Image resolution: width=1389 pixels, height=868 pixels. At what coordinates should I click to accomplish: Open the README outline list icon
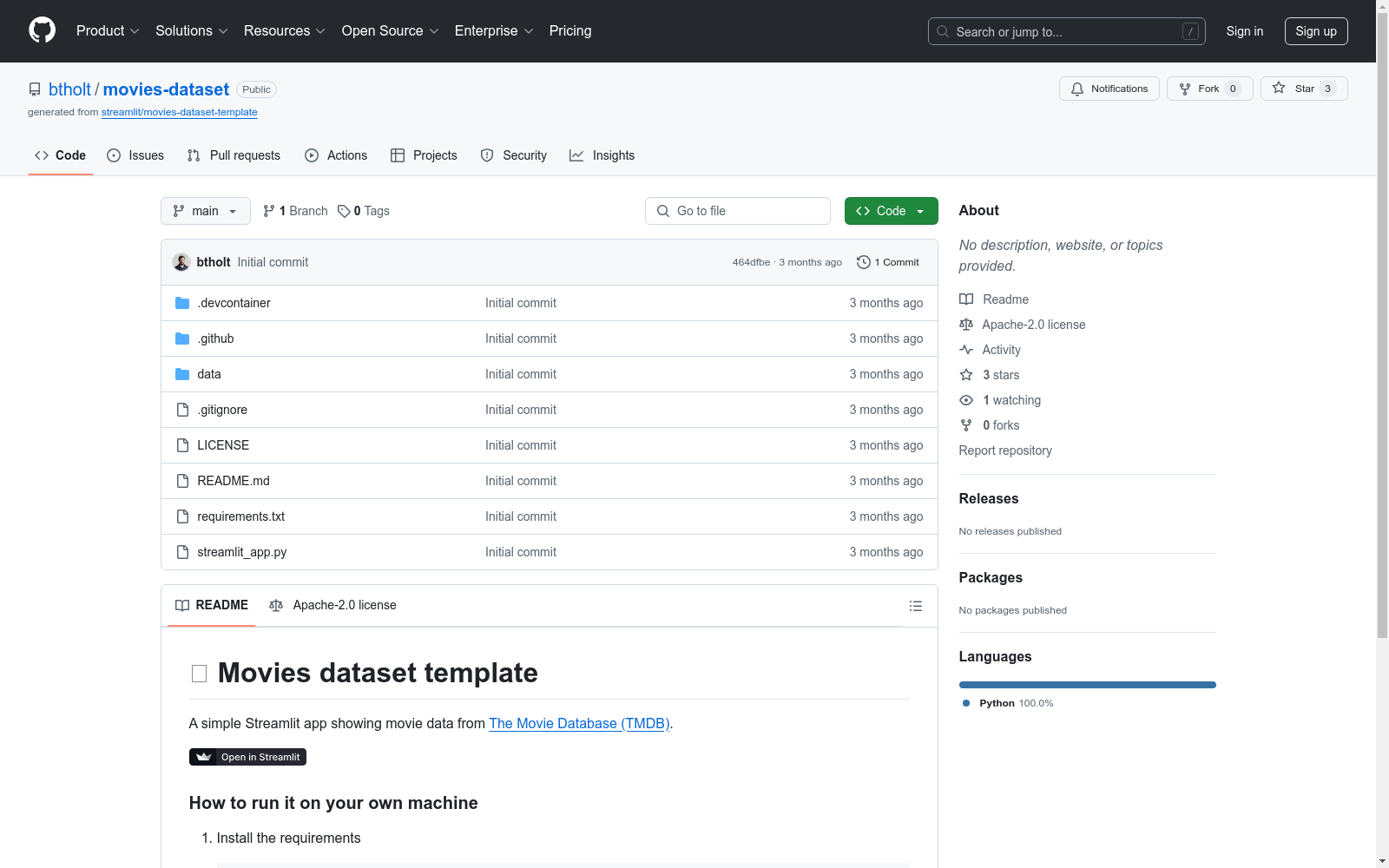click(916, 606)
